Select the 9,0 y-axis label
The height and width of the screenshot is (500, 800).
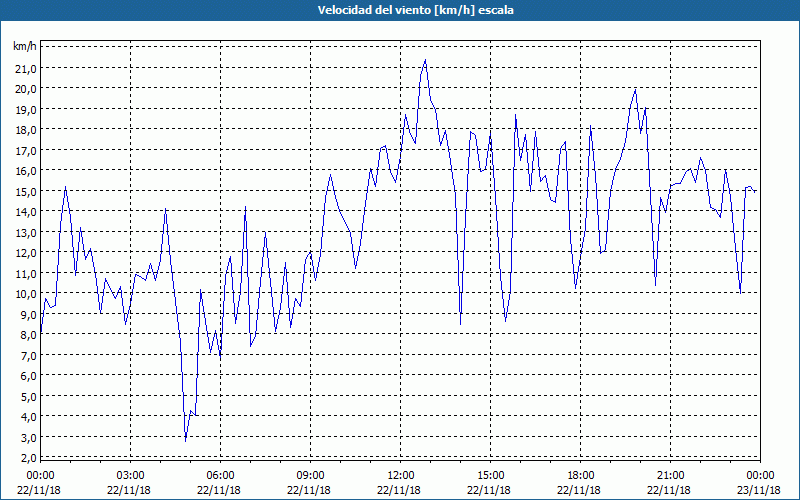click(29, 314)
